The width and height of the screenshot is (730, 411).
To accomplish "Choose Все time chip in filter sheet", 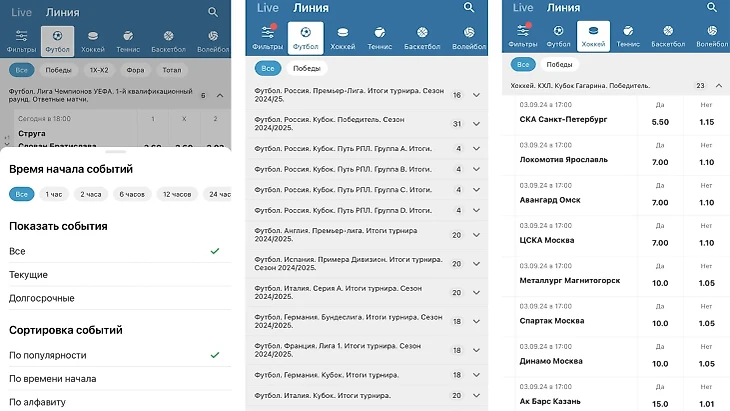I will [x=21, y=194].
